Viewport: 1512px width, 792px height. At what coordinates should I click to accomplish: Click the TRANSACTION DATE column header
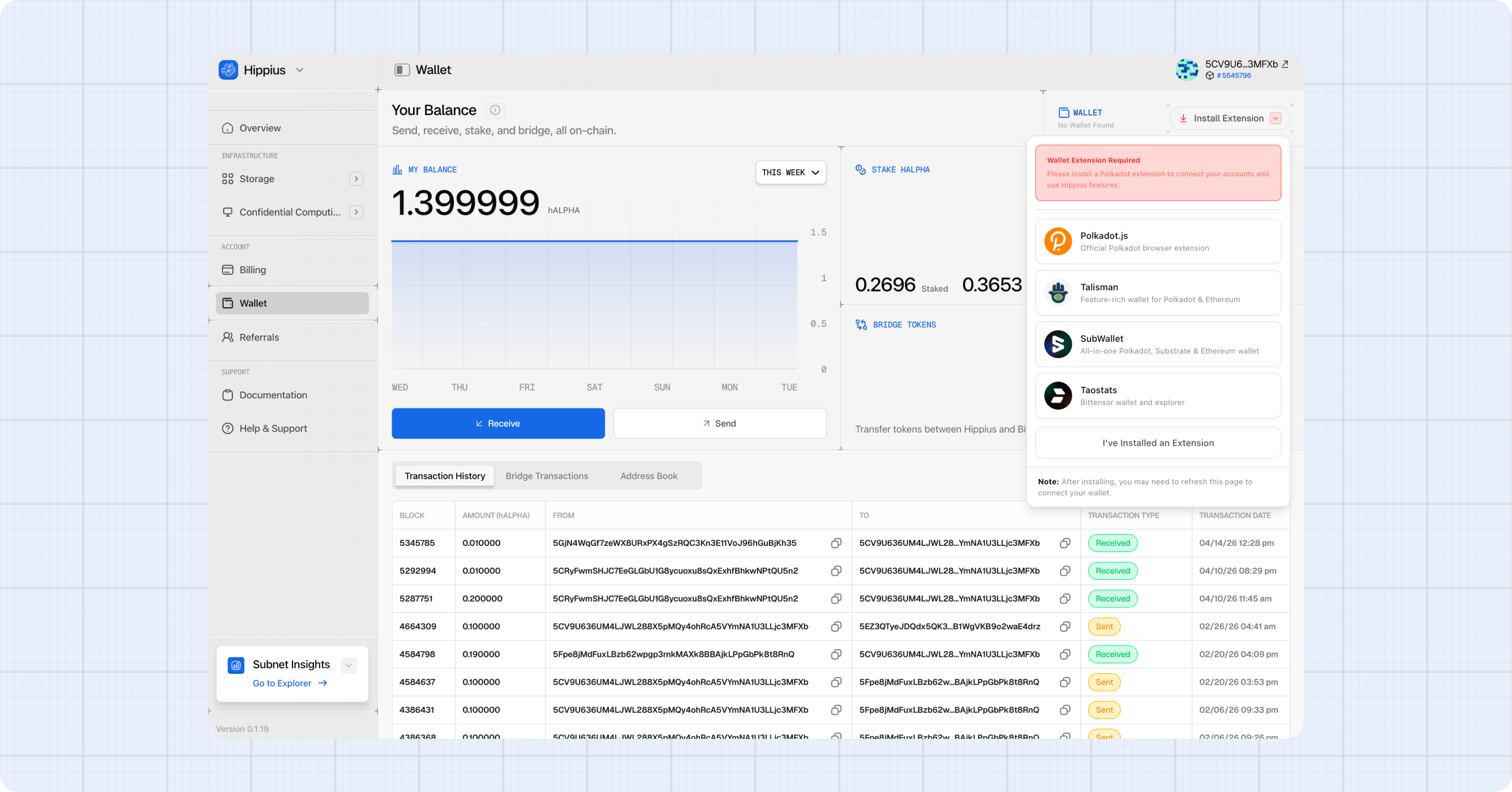(1235, 516)
